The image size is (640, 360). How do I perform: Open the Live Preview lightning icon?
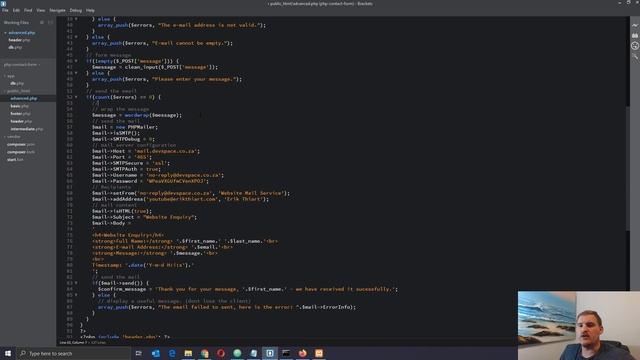pyautogui.click(x=635, y=25)
